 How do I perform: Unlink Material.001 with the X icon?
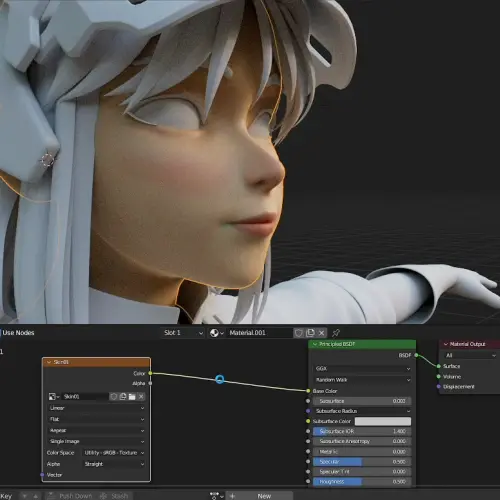[322, 333]
